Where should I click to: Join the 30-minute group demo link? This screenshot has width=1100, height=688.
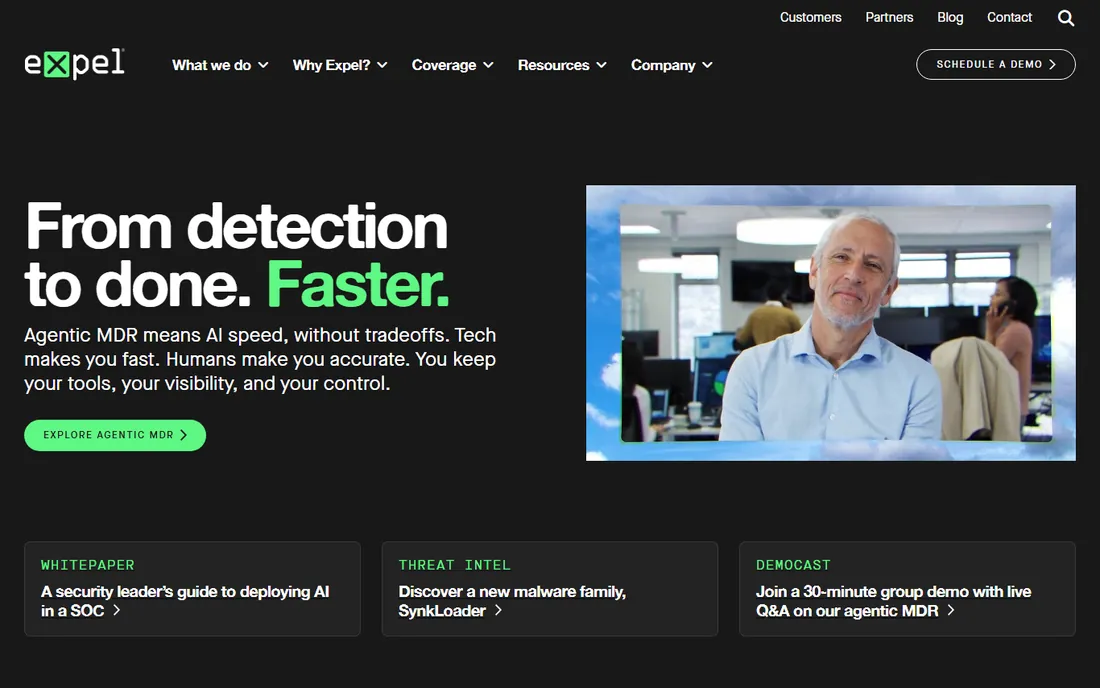tap(893, 601)
